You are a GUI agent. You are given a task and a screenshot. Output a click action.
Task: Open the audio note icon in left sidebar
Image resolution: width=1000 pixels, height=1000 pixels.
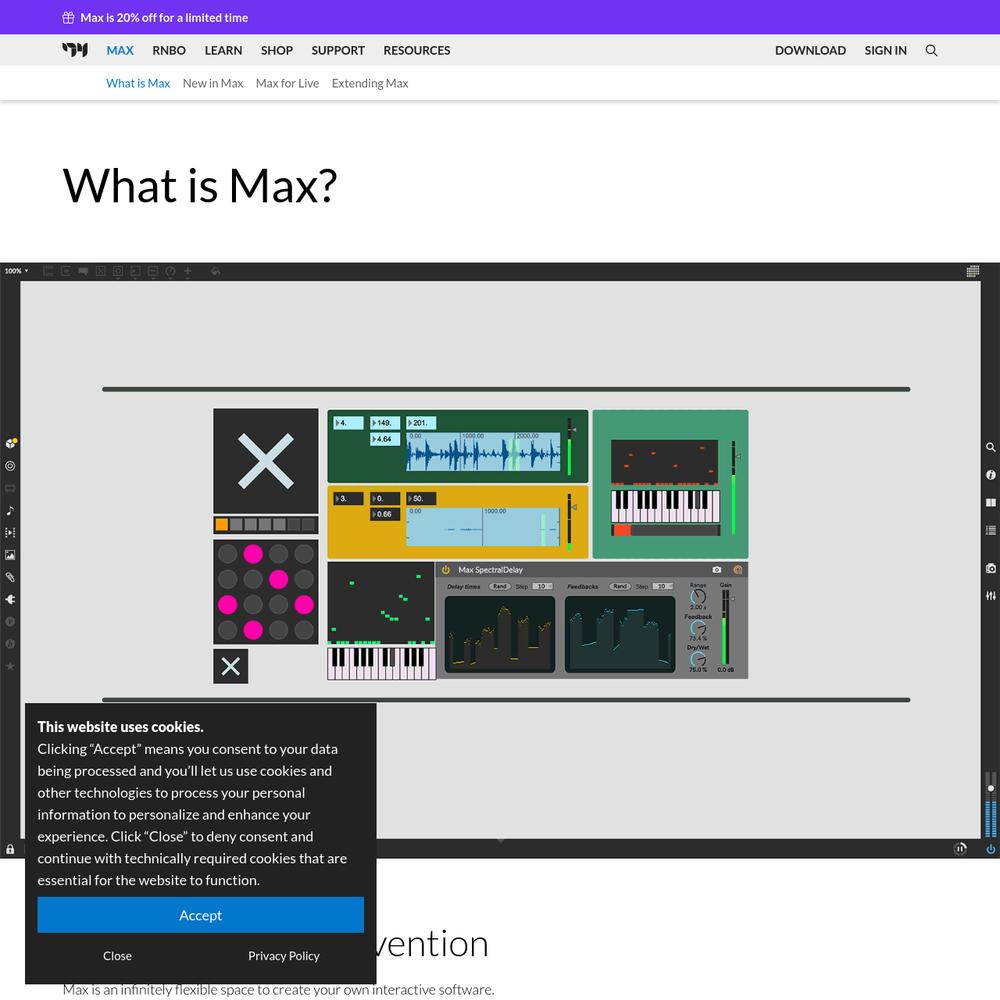pos(10,510)
